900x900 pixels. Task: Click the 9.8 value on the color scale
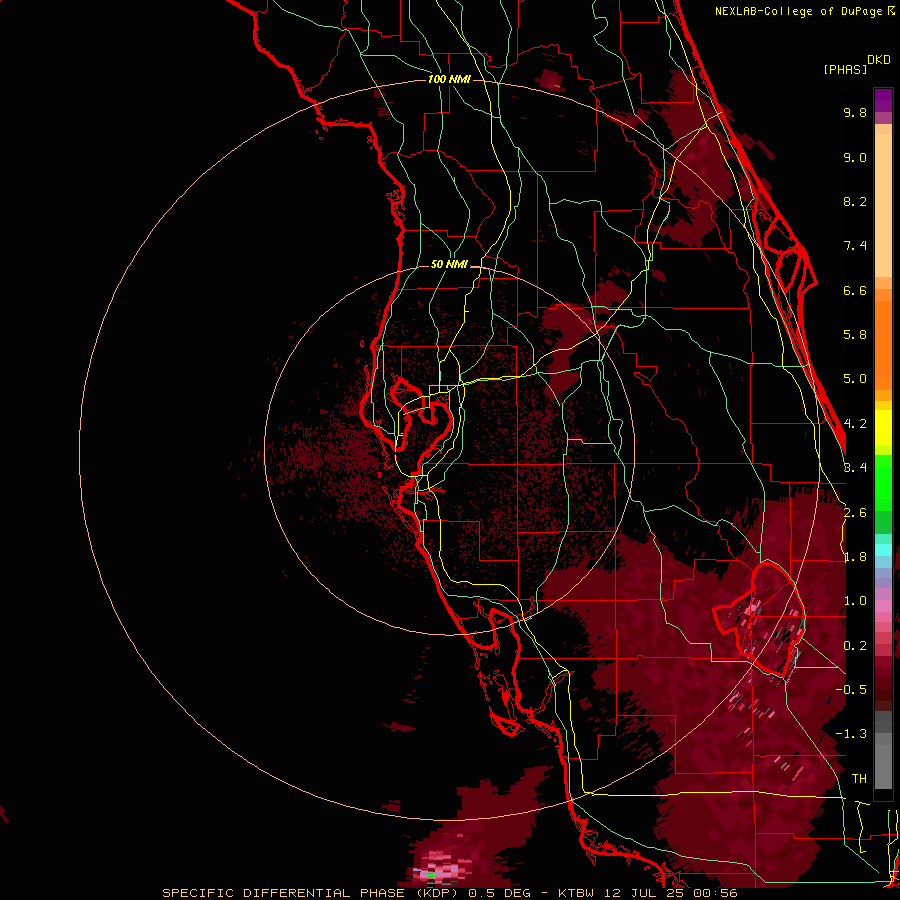pos(855,113)
